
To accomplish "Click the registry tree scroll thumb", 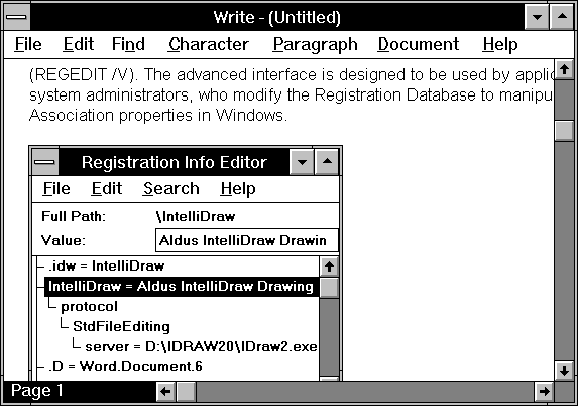I will point(329,288).
